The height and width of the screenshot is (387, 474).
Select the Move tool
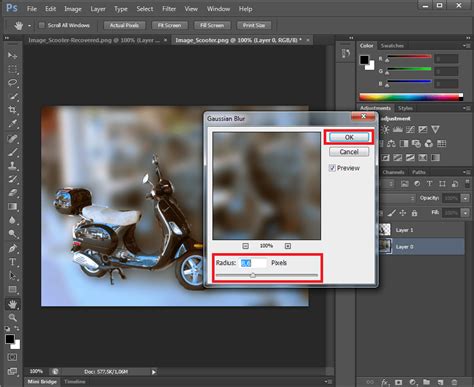[12, 55]
